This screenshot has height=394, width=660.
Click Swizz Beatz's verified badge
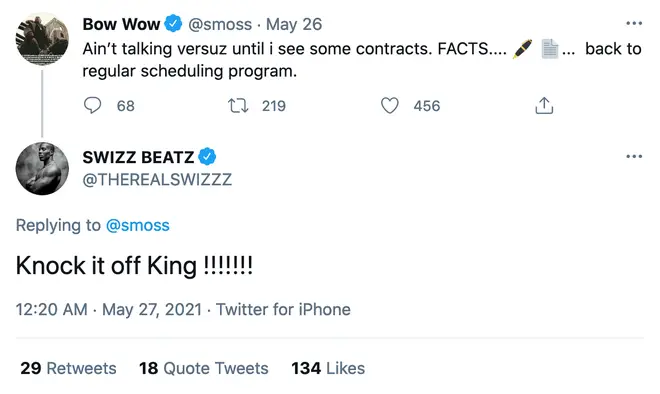click(x=207, y=157)
